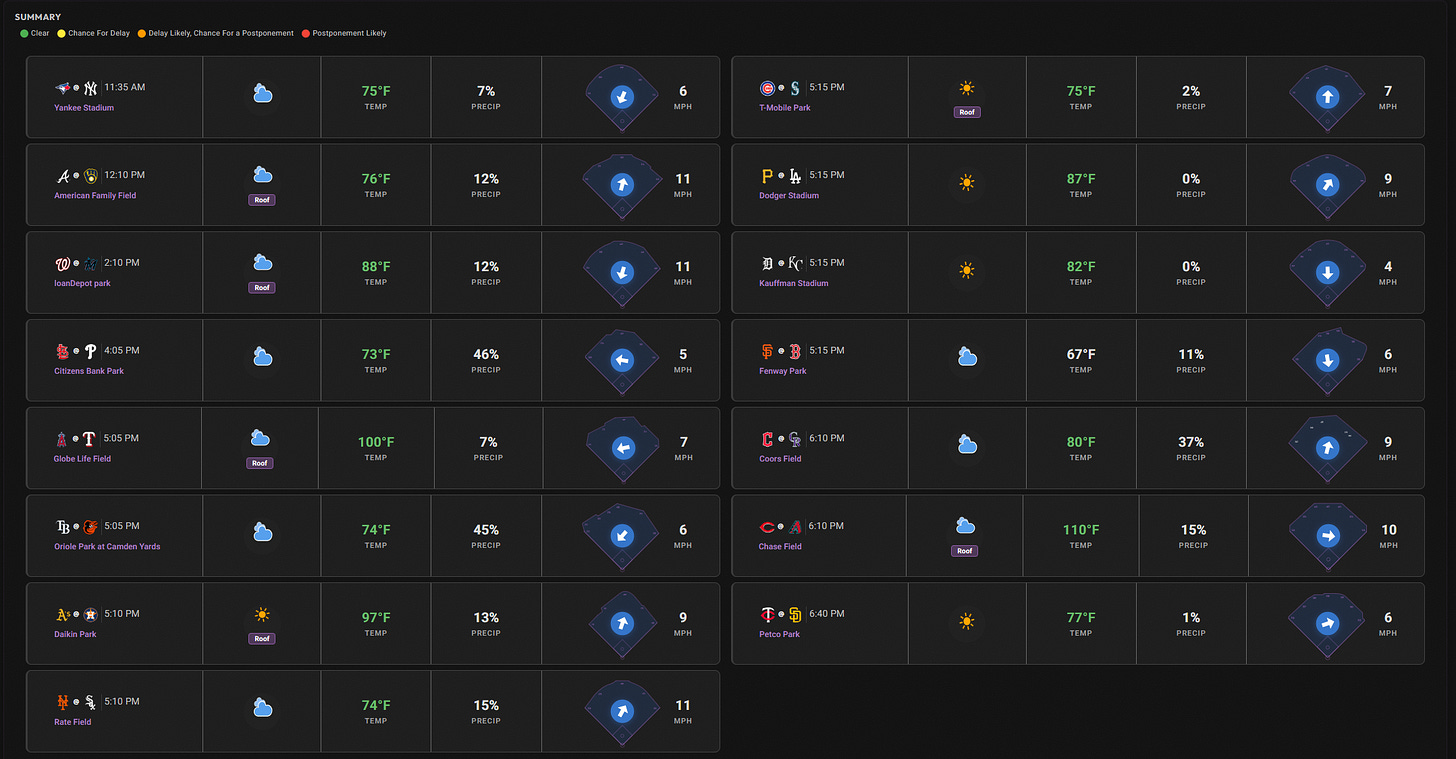Select the Fenway Park wind diamond
1456x759 pixels.
pos(1327,360)
